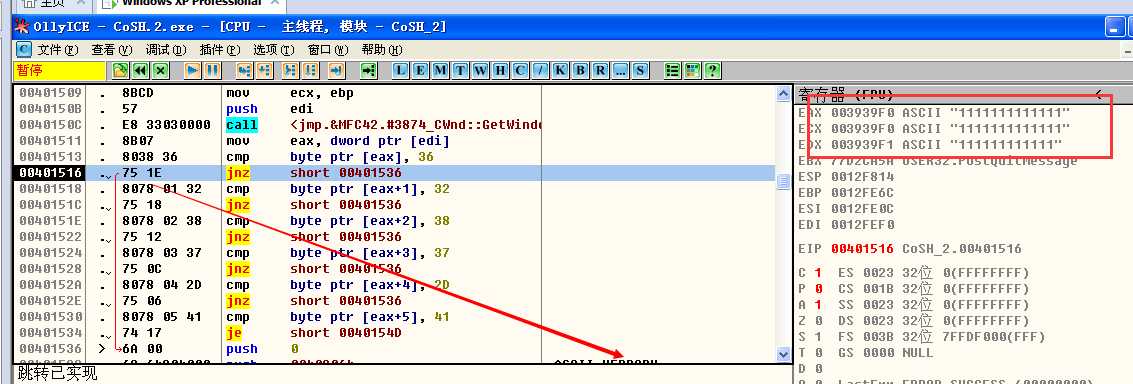The width and height of the screenshot is (1133, 384).
Task: Click the EDX register value 003939F1
Action: tap(863, 145)
